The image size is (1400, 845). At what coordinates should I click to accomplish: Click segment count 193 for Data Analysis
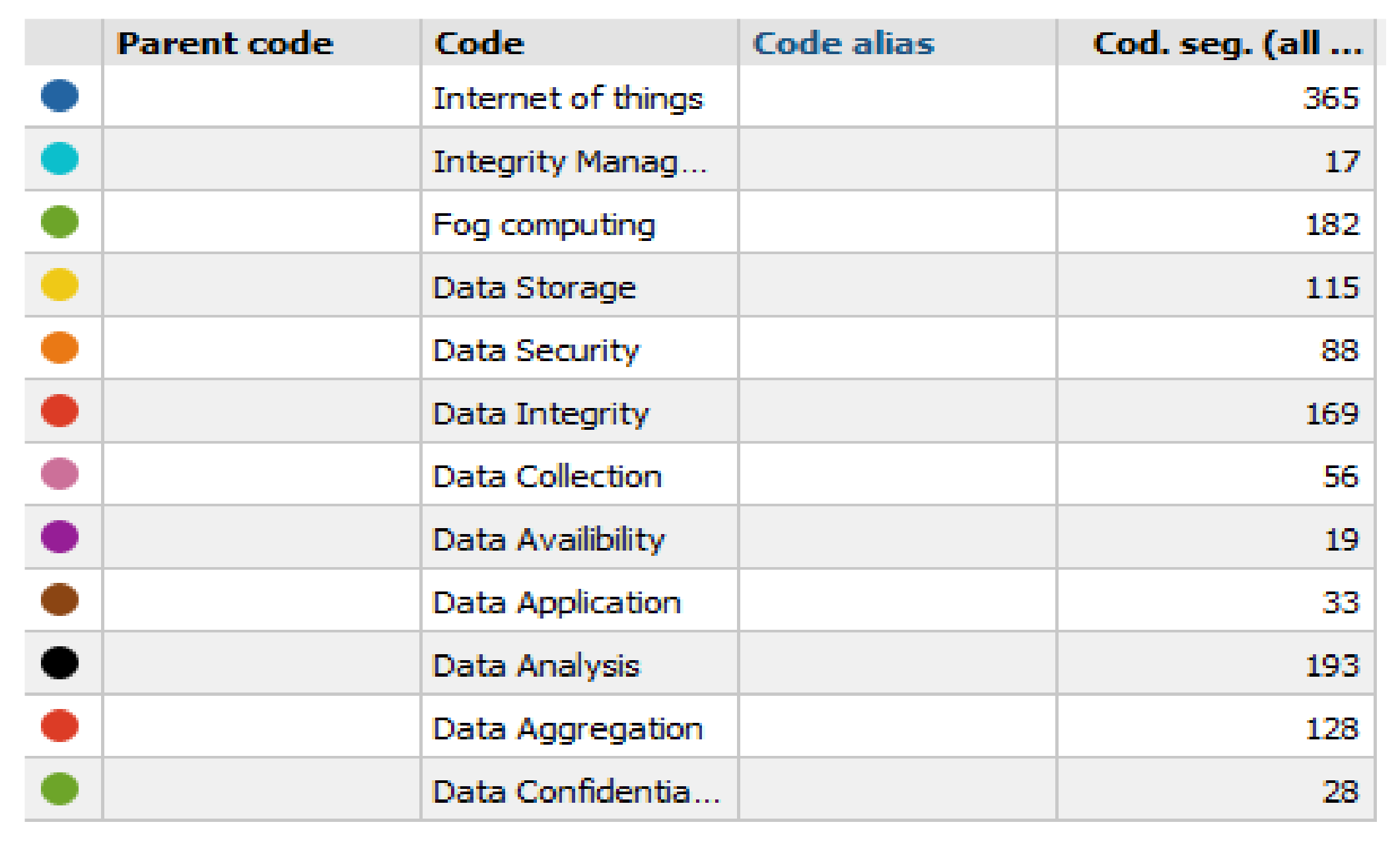tap(1332, 665)
